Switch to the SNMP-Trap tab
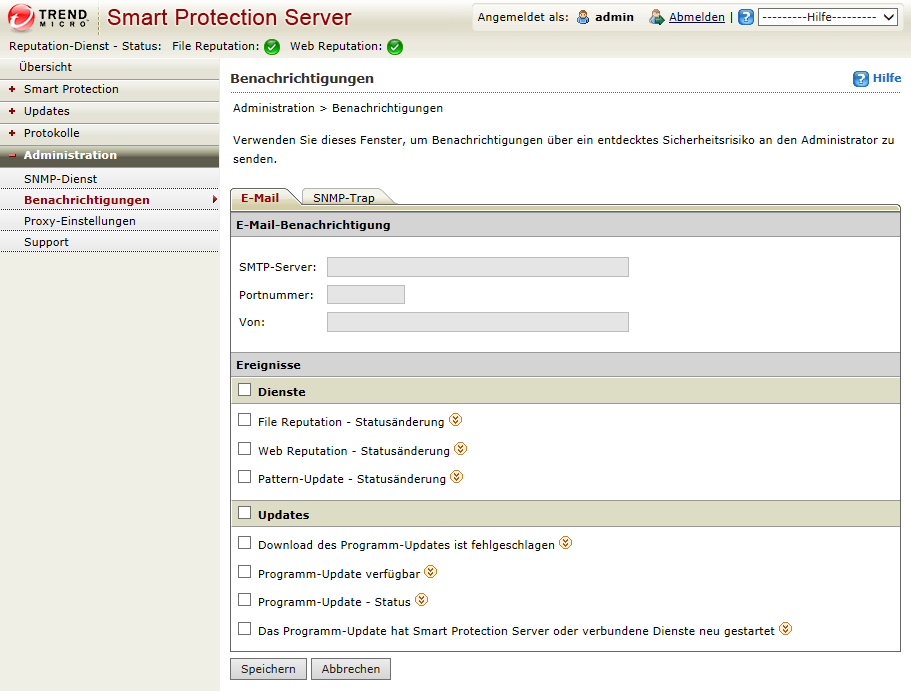The image size is (911, 691). click(344, 198)
